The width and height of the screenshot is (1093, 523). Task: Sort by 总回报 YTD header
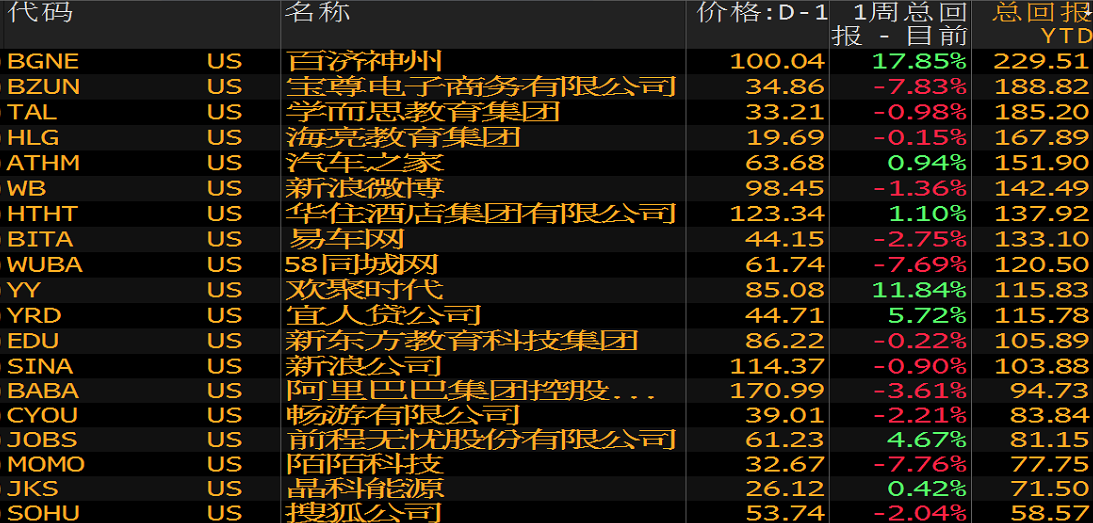(1040, 24)
